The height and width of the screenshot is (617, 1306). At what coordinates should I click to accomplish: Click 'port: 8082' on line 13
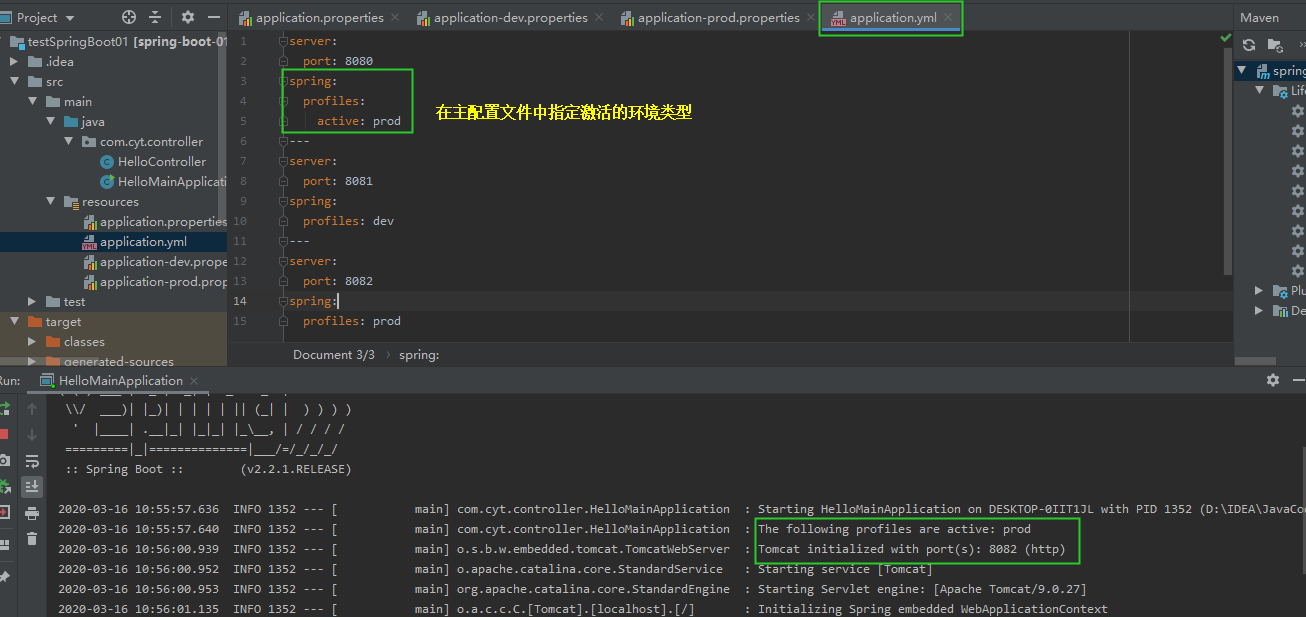[x=338, y=281]
